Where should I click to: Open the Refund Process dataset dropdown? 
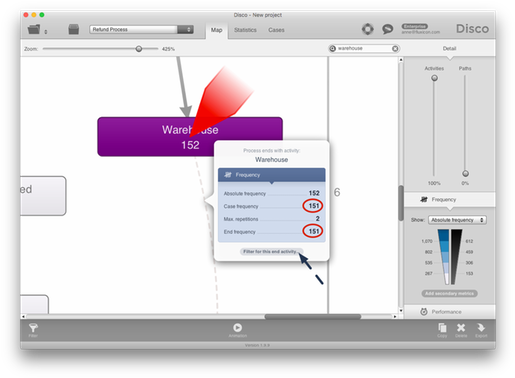pyautogui.click(x=141, y=29)
